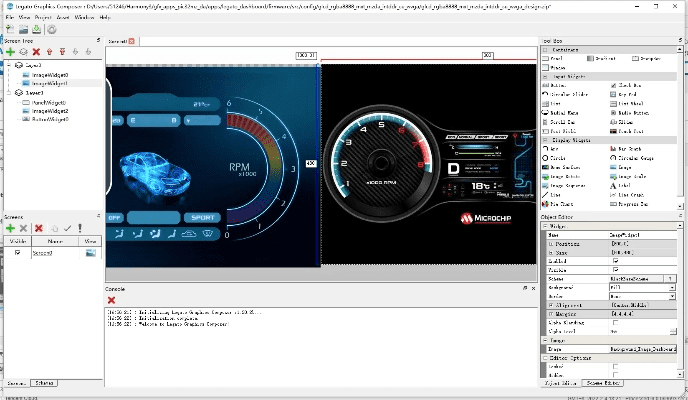Clear the console with the red X icon
The width and height of the screenshot is (688, 400).
point(111,299)
